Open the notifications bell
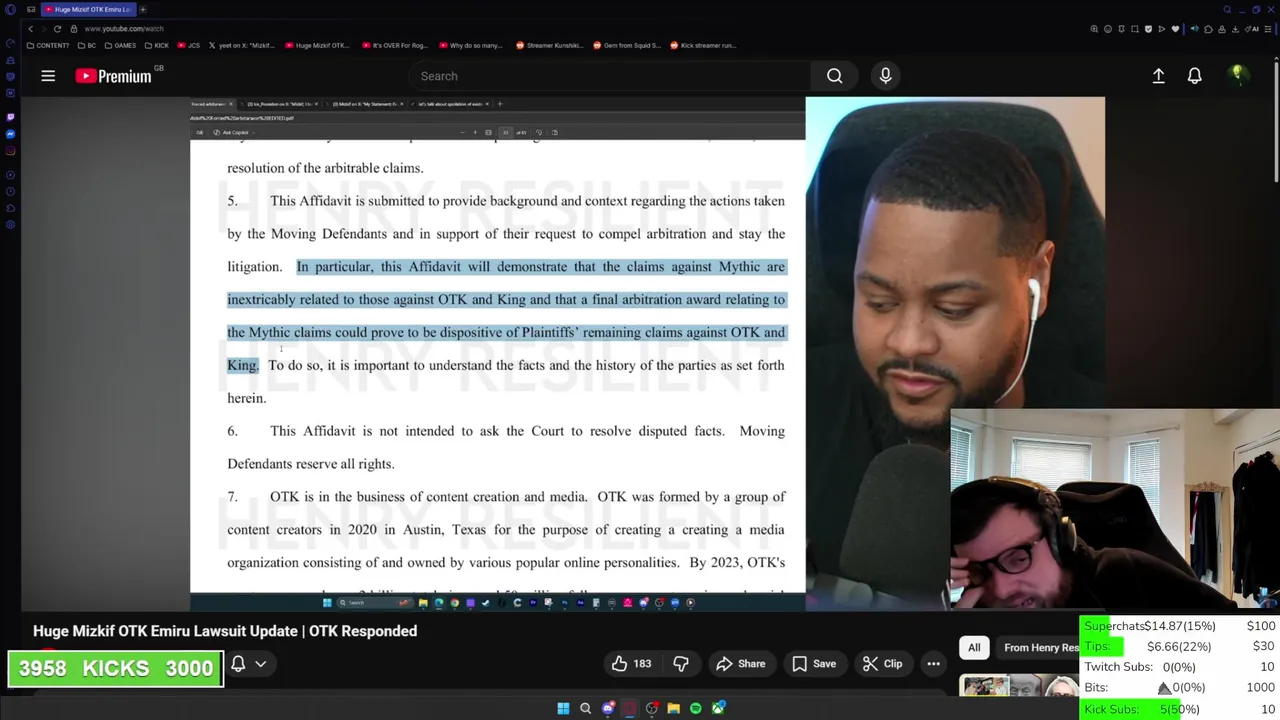The width and height of the screenshot is (1280, 720). pyautogui.click(x=1194, y=76)
